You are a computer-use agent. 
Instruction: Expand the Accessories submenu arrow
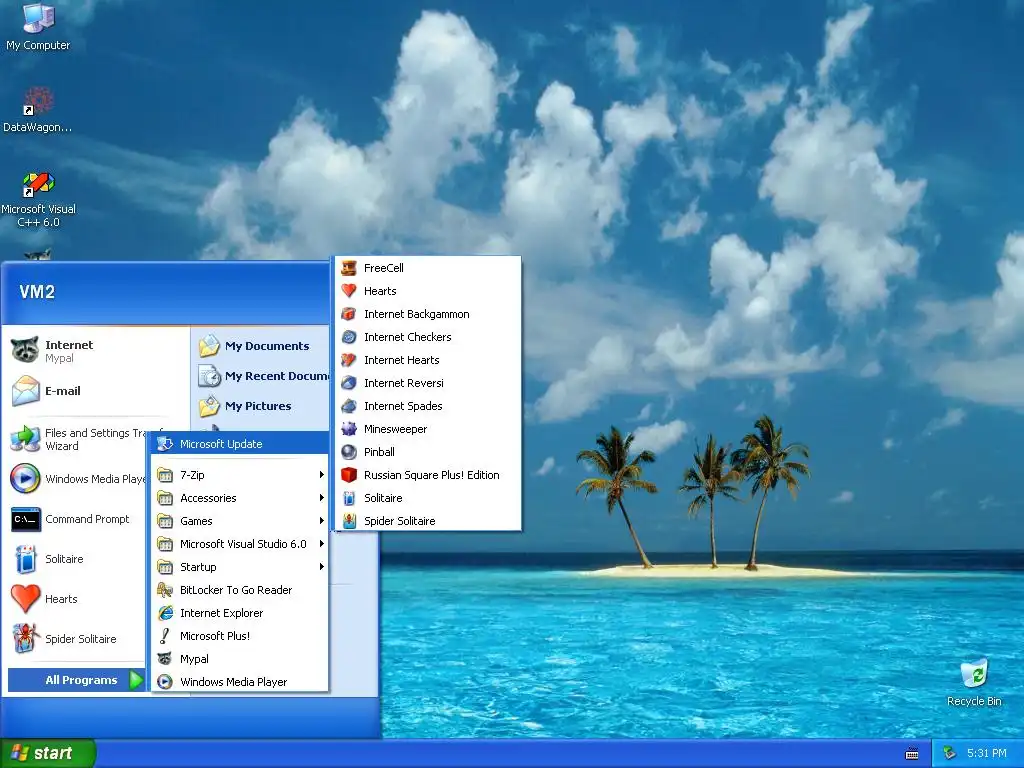(x=321, y=498)
